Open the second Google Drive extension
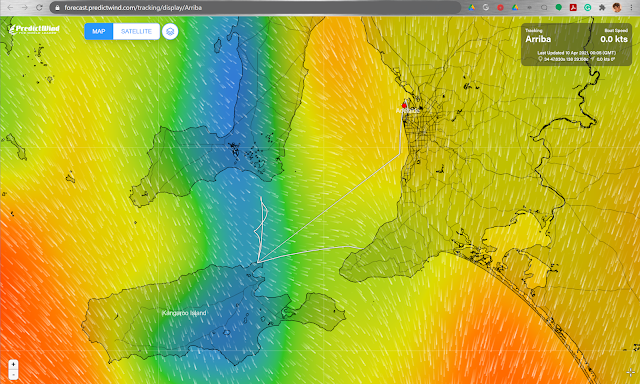 pos(515,7)
